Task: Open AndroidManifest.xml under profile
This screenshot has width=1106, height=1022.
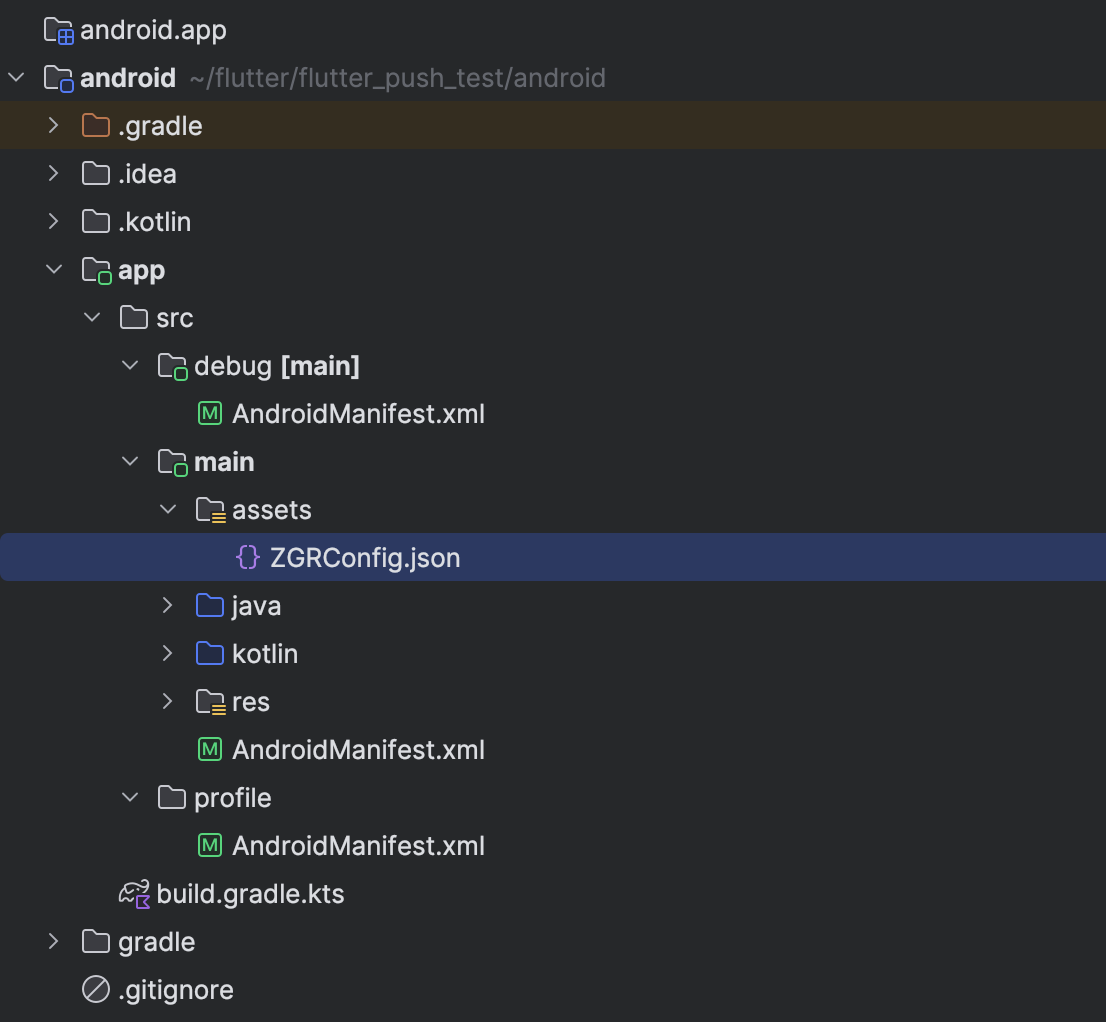Action: (358, 845)
